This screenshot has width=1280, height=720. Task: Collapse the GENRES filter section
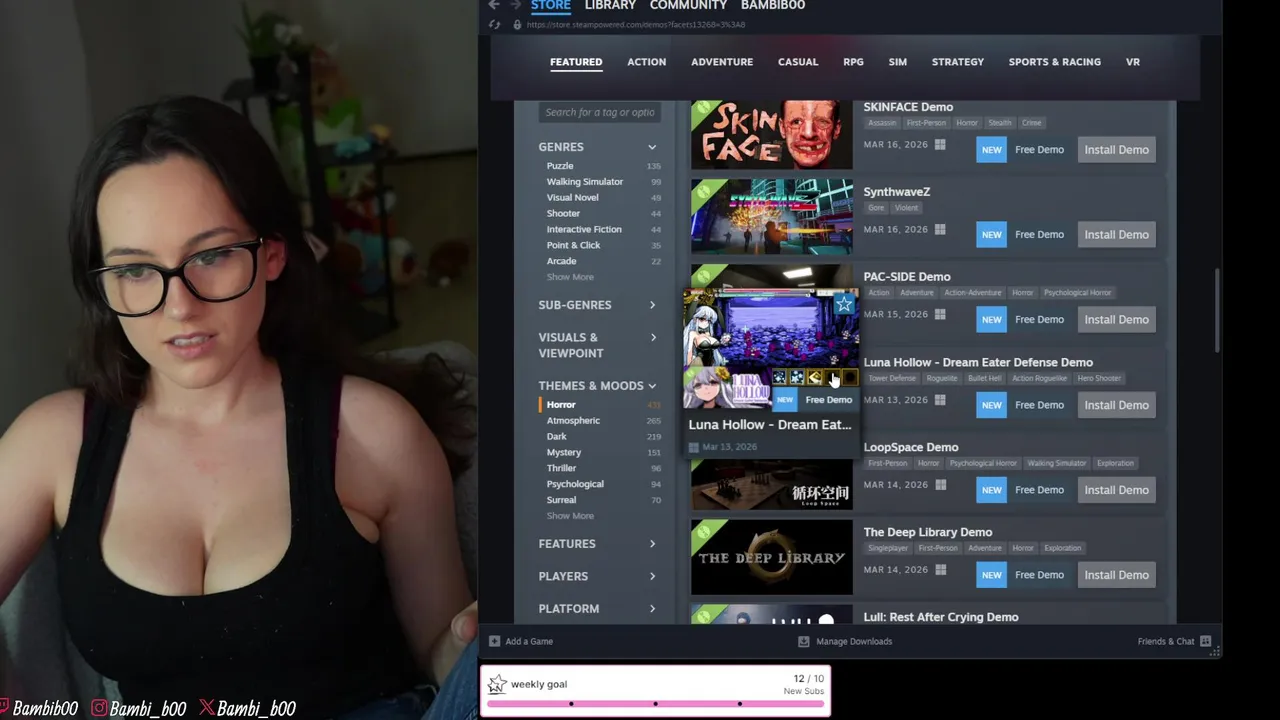(652, 147)
